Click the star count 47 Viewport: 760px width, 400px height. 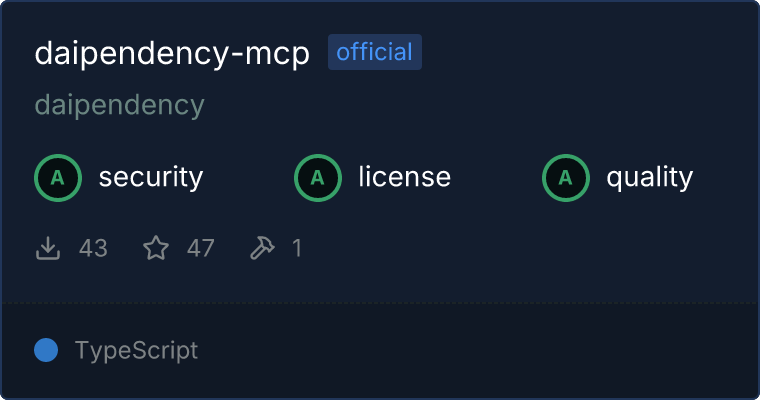[x=201, y=248]
